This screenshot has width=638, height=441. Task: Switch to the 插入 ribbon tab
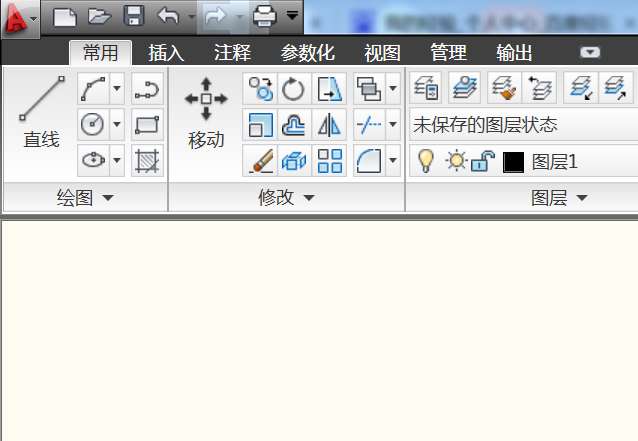166,53
